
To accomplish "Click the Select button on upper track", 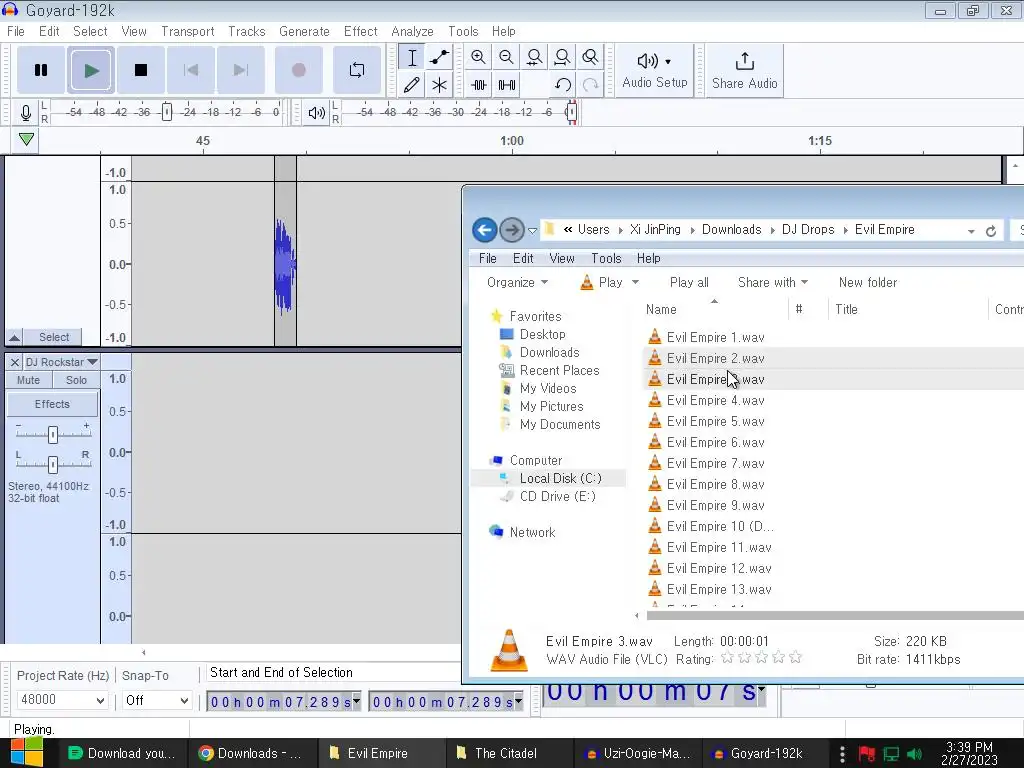I will pyautogui.click(x=54, y=337).
